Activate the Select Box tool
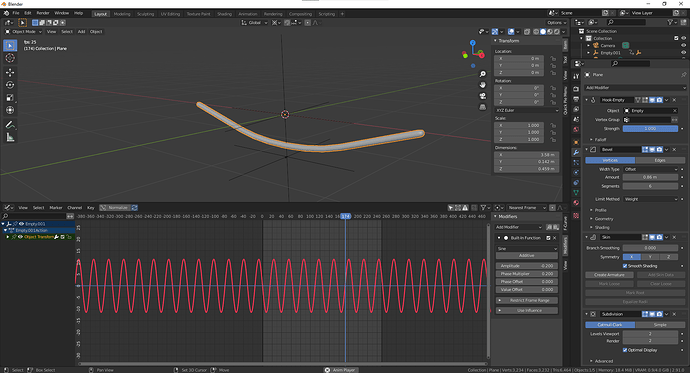 [10, 45]
